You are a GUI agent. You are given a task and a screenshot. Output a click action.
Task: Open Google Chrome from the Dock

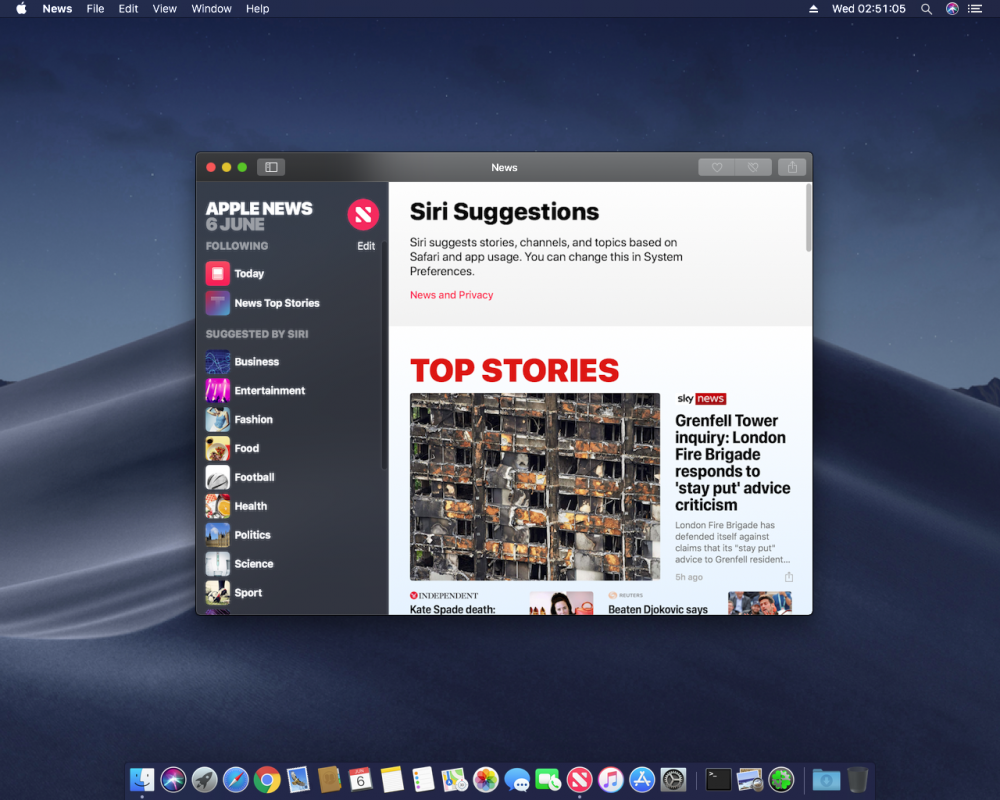[267, 780]
